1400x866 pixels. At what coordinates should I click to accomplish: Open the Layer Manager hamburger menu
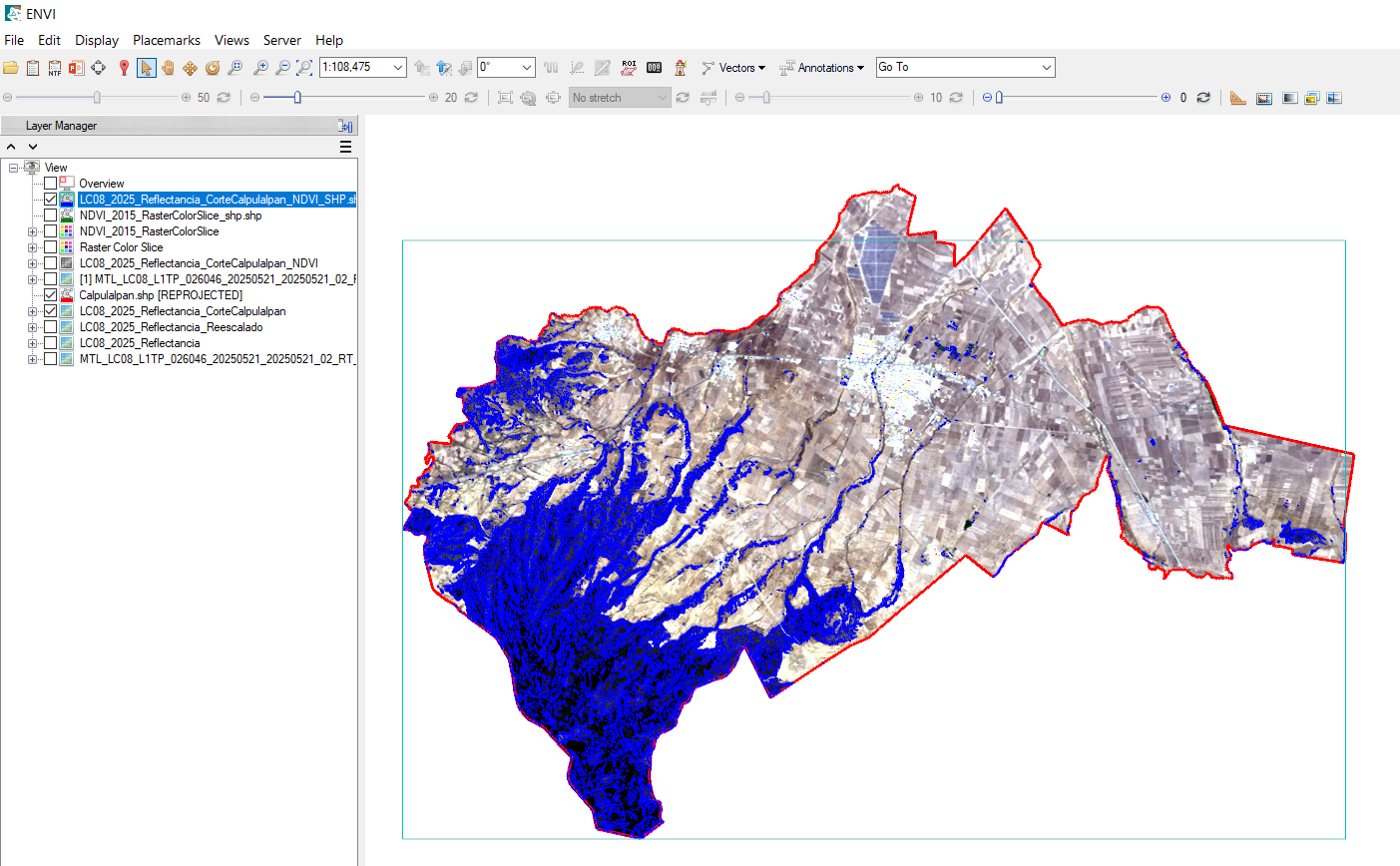coord(345,147)
